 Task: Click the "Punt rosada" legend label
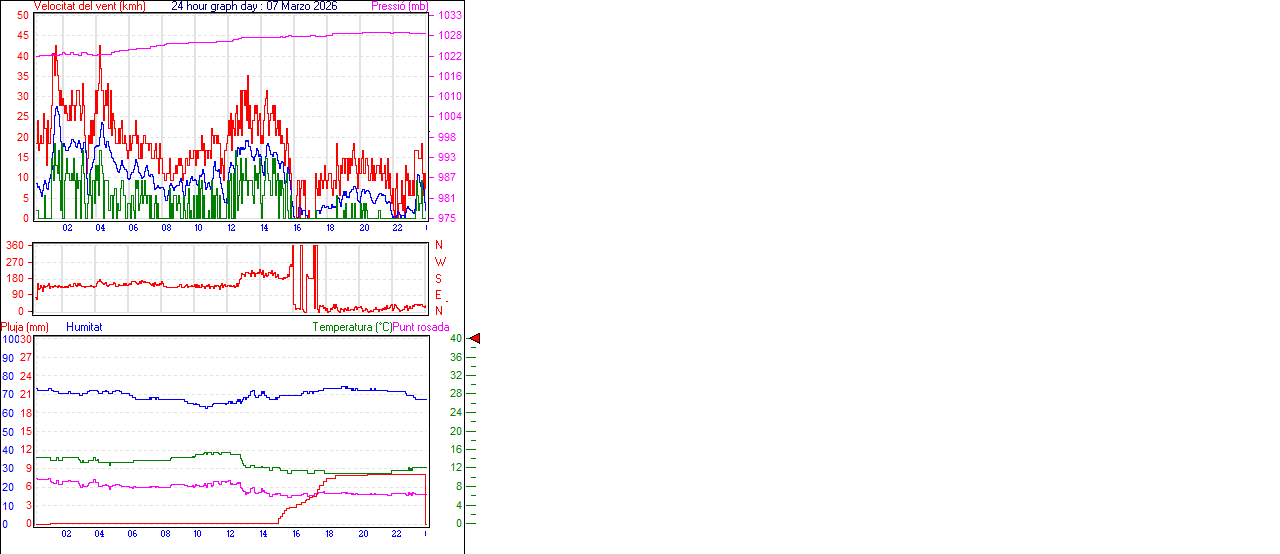pyautogui.click(x=421, y=327)
